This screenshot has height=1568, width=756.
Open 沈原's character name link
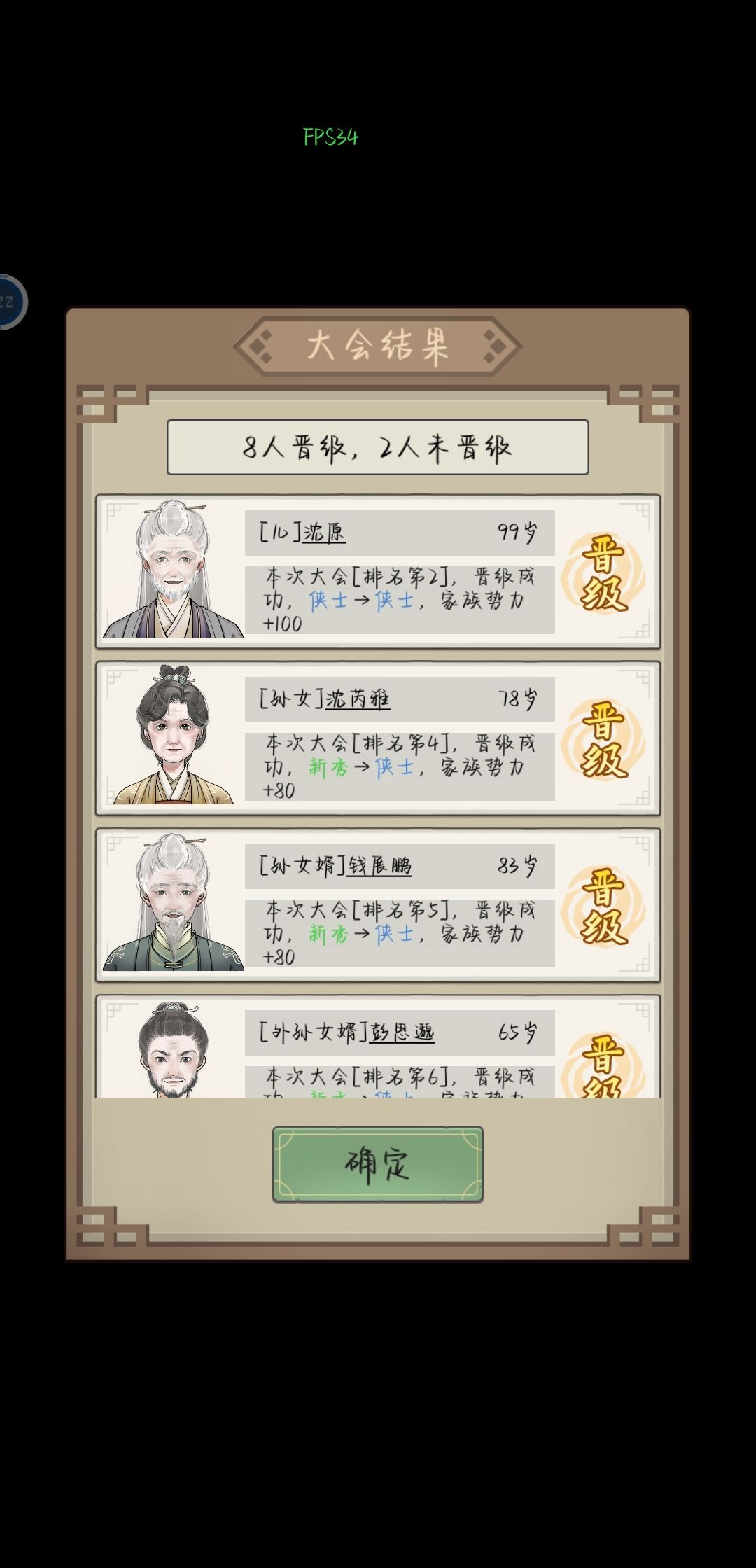click(324, 533)
